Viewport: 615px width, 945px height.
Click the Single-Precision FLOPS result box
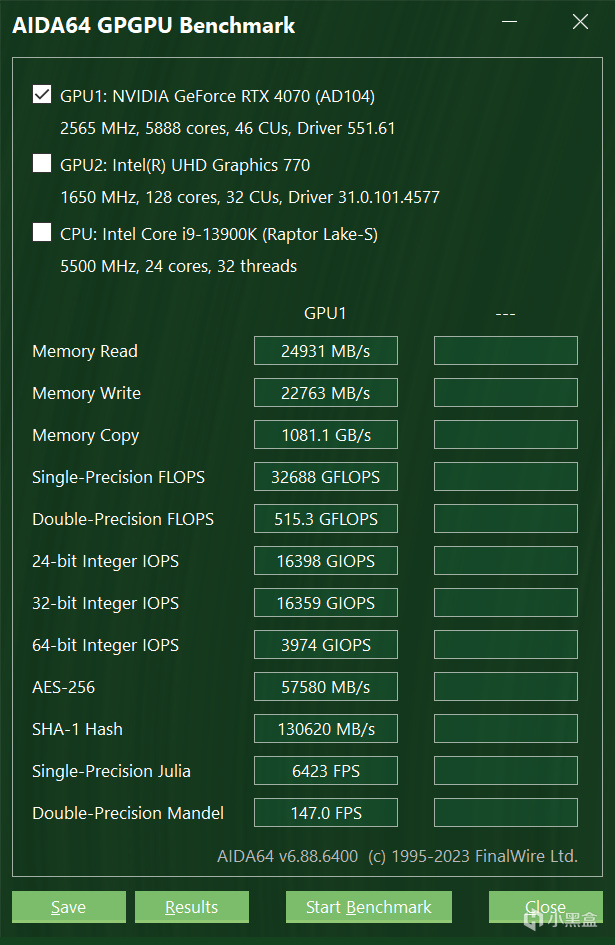tap(325, 477)
